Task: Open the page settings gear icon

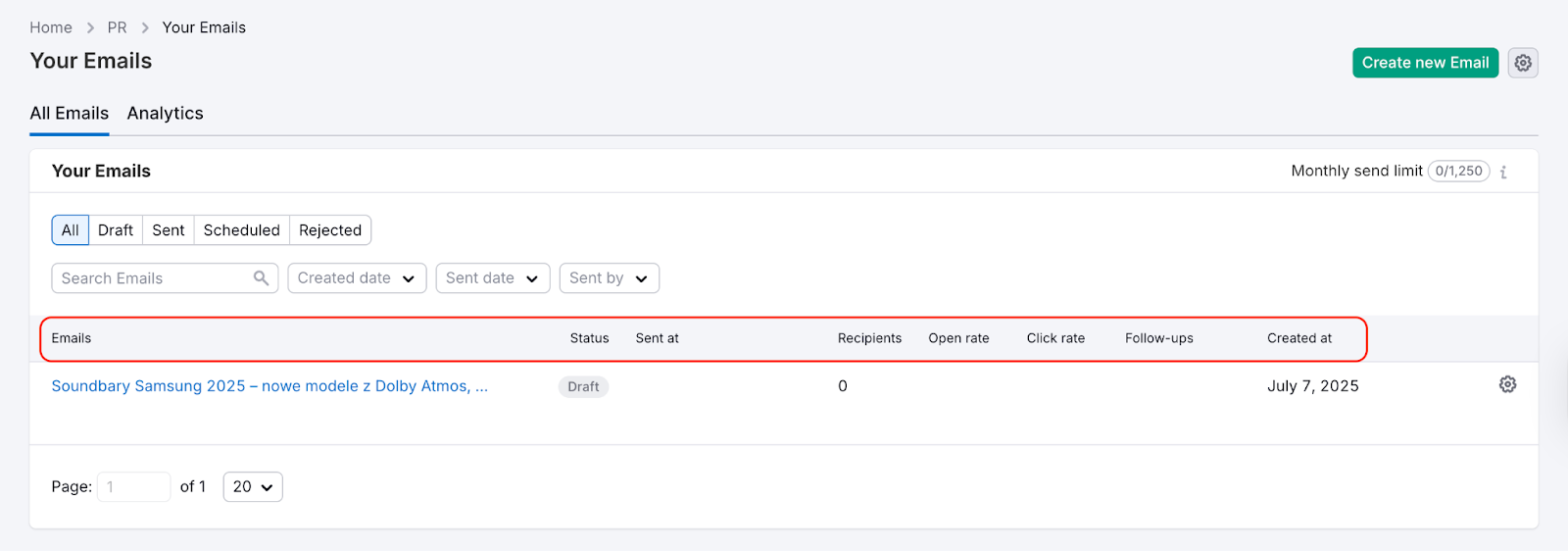Action: pos(1522,63)
